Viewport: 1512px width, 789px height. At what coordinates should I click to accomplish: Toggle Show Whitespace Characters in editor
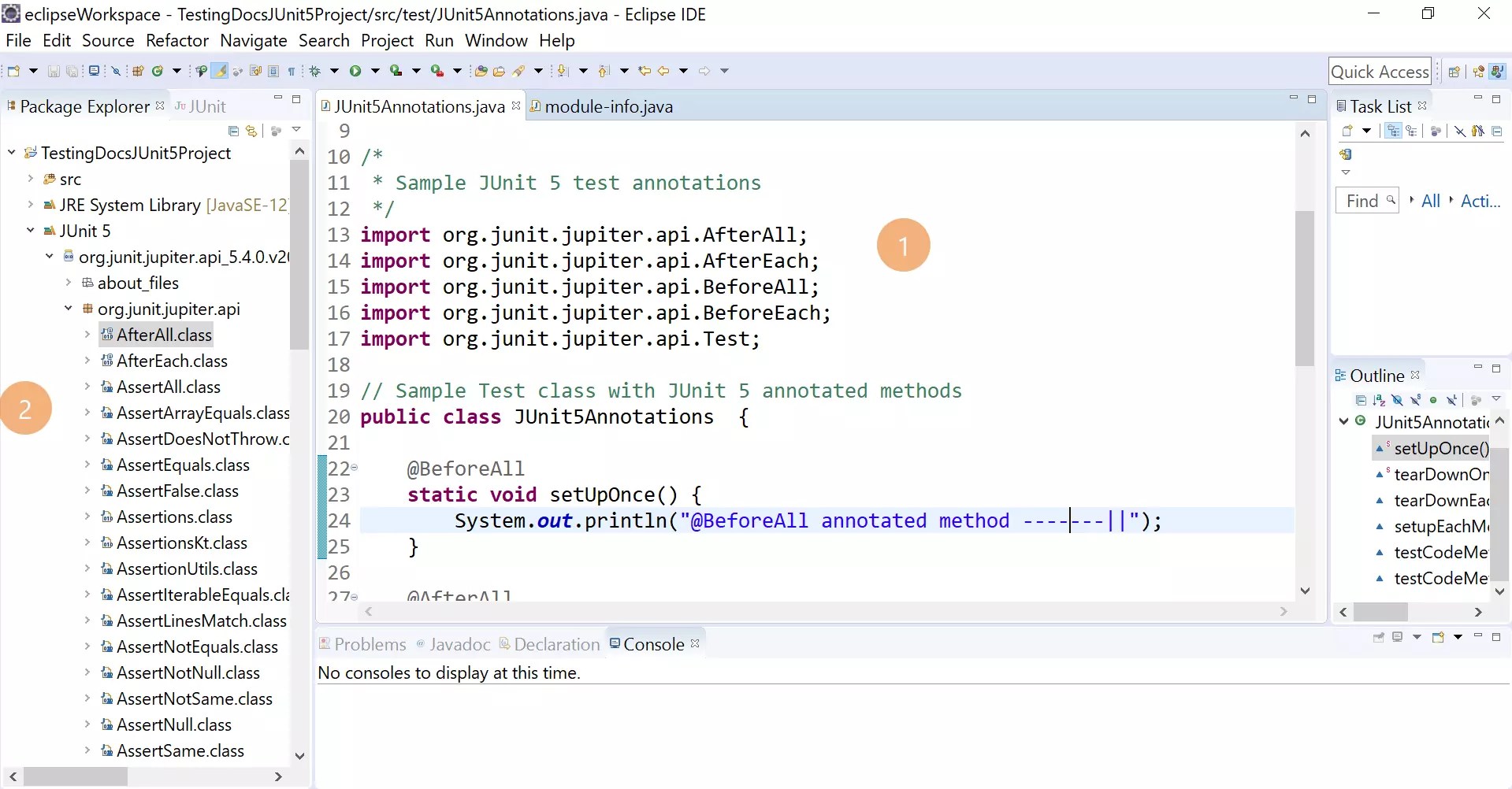click(x=291, y=70)
